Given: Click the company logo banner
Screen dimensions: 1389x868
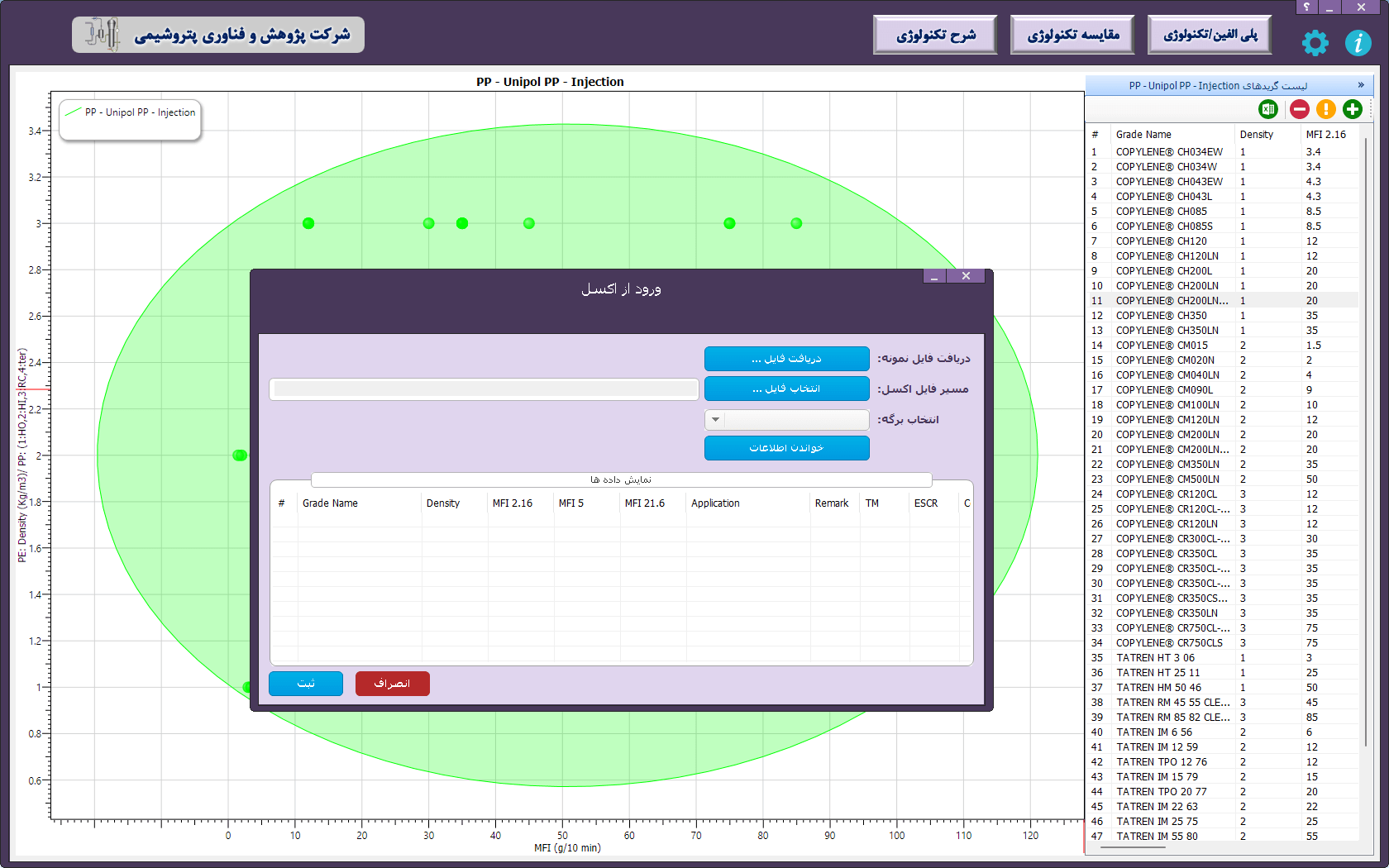Looking at the screenshot, I should pyautogui.click(x=218, y=35).
